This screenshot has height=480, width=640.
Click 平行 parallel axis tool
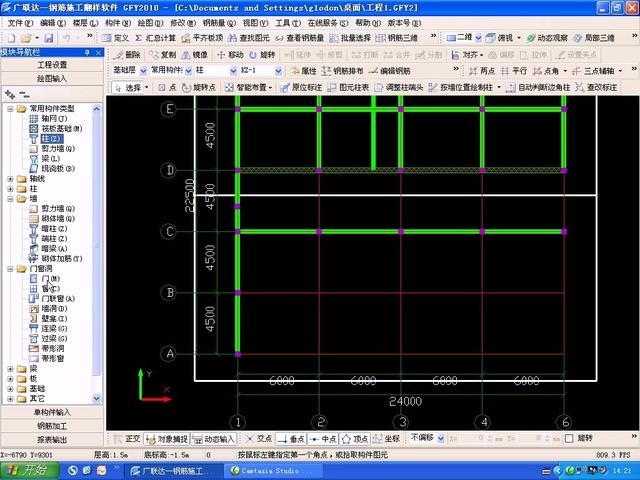click(x=513, y=71)
